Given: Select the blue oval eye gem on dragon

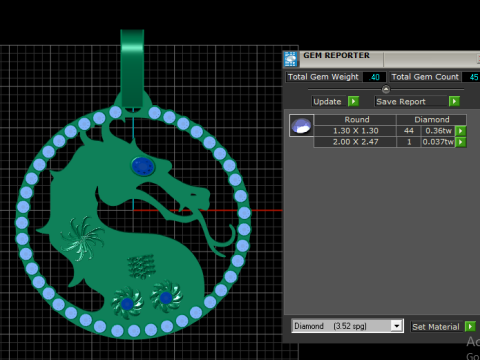Looking at the screenshot, I should click(x=143, y=166).
